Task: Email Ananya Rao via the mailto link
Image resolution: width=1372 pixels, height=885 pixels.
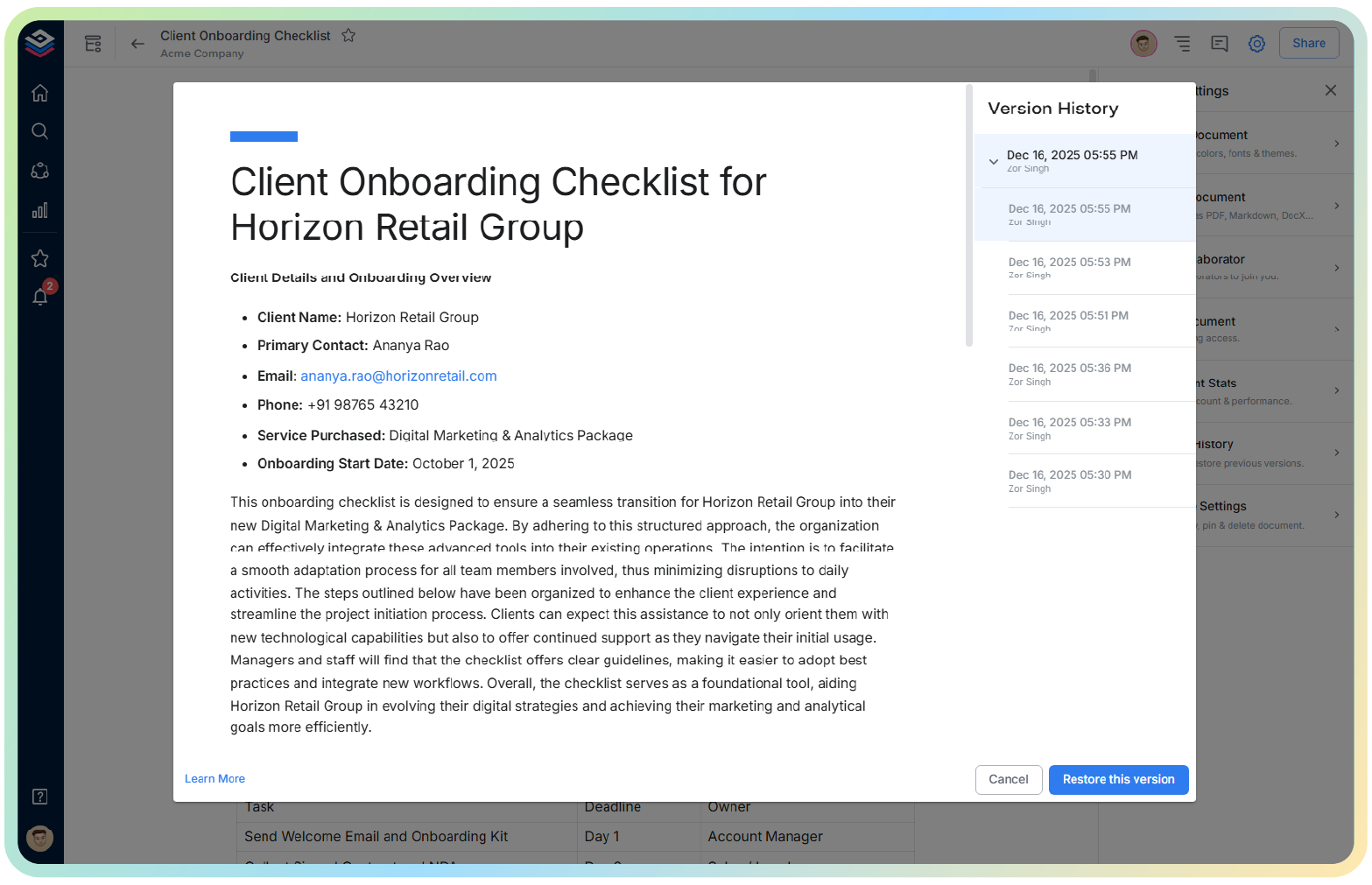Action: [x=398, y=376]
